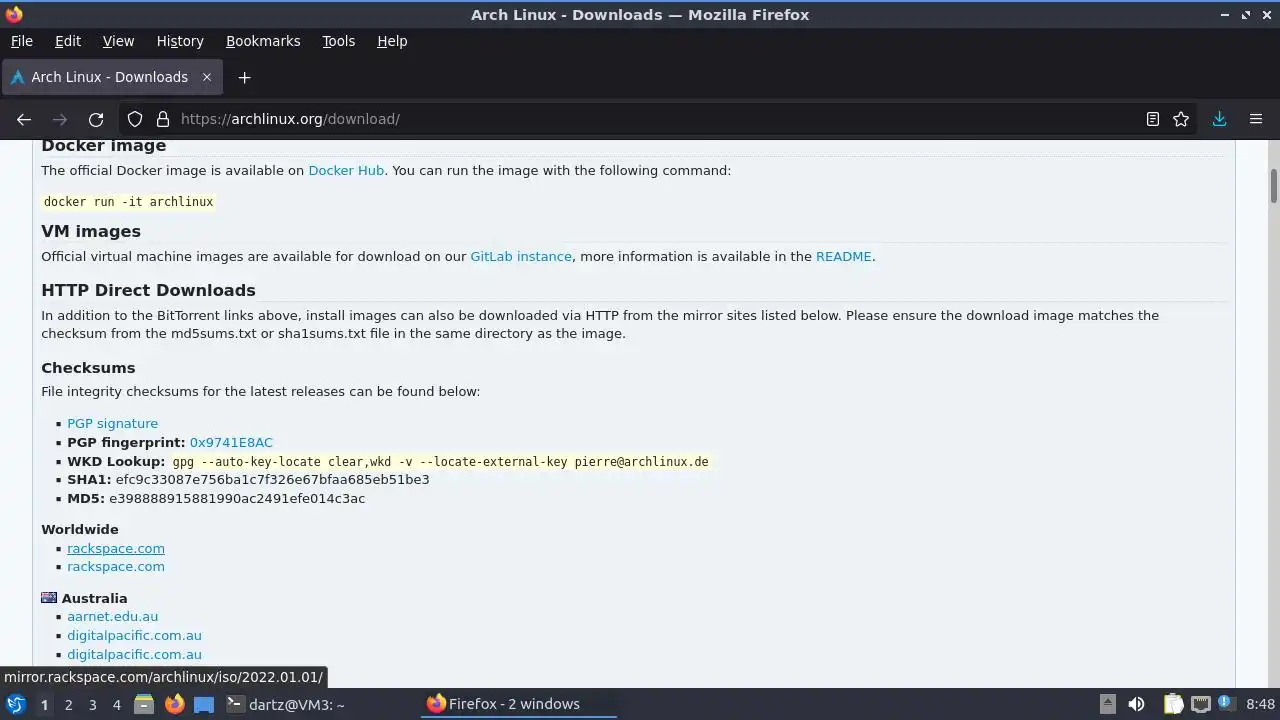Open the Firefox downloads panel

(x=1219, y=119)
